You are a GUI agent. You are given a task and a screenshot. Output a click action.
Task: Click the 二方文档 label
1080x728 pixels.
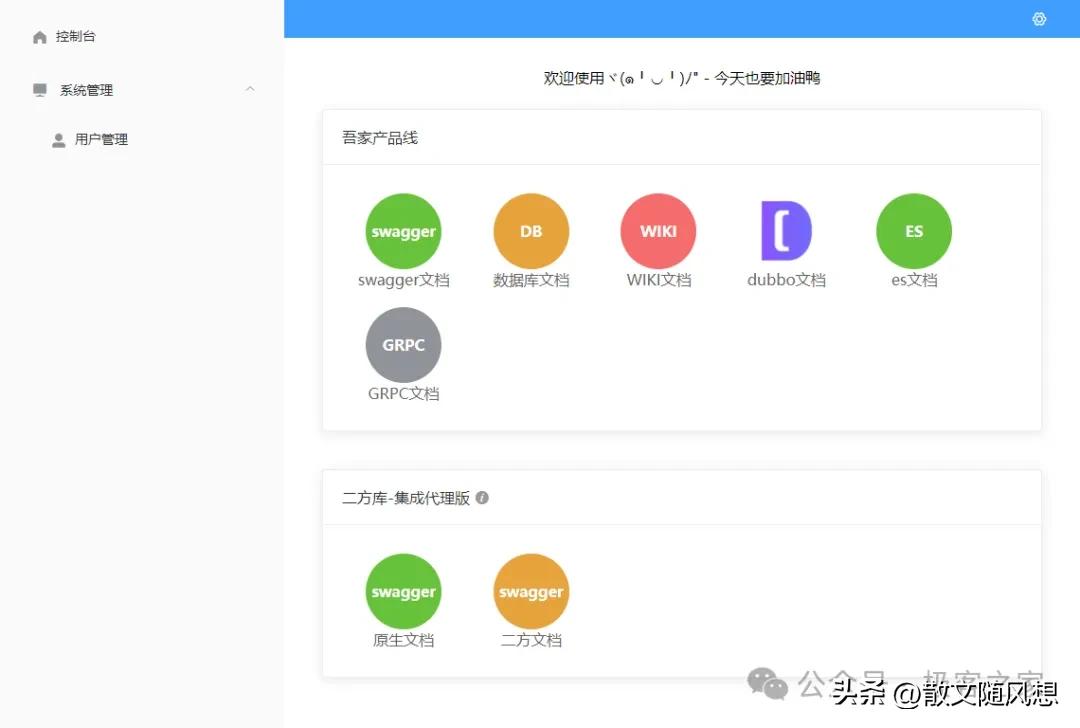click(x=531, y=640)
